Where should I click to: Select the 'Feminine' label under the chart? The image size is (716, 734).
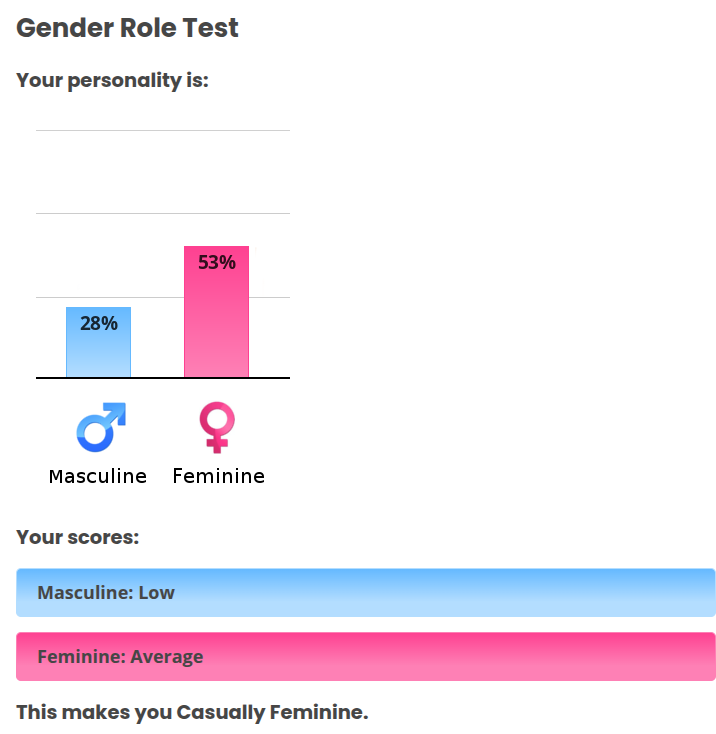[x=218, y=476]
